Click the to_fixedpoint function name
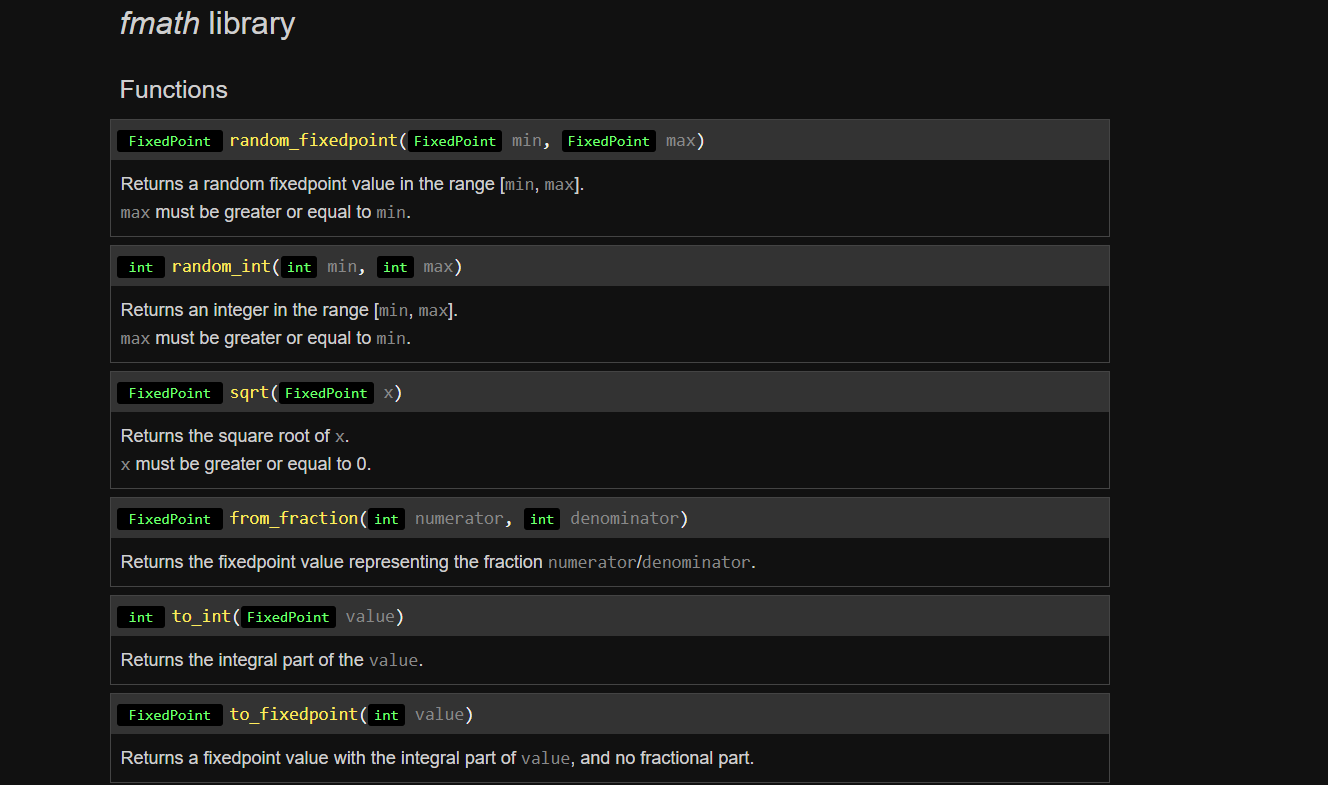The image size is (1328, 785). coord(293,715)
